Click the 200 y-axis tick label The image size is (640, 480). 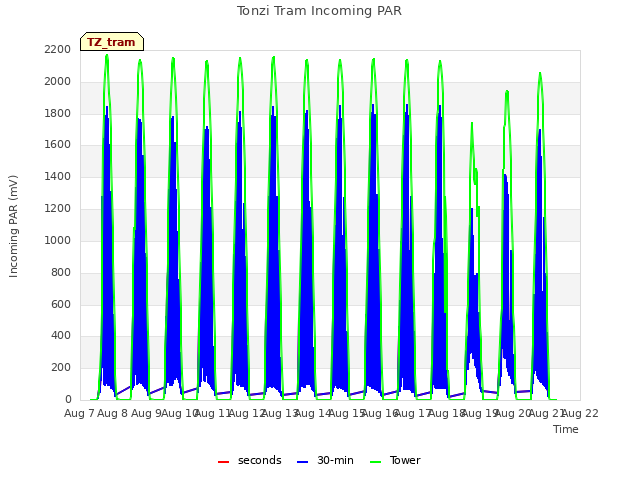point(61,367)
